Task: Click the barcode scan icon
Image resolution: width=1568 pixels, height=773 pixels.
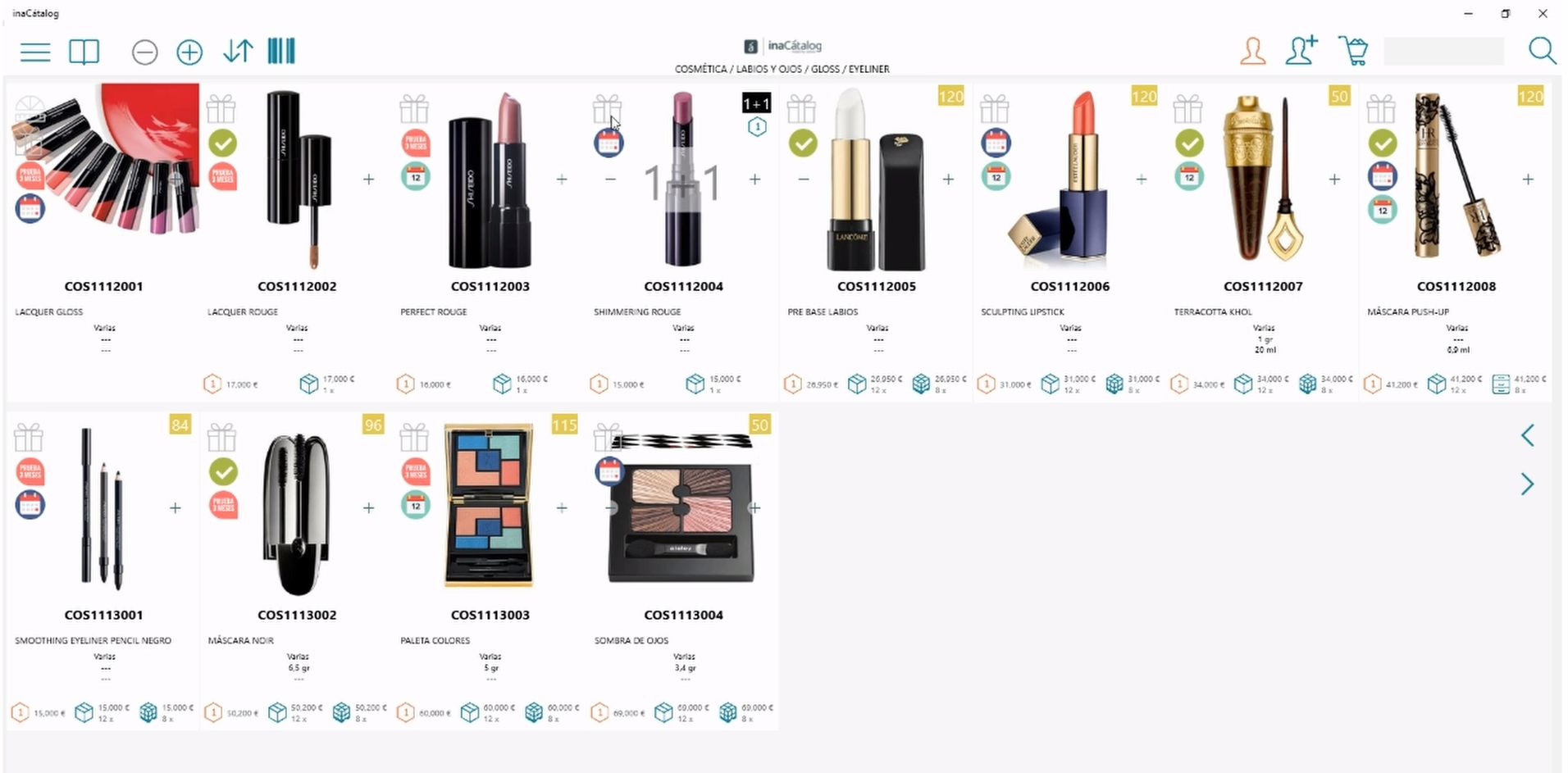Action: tap(281, 52)
